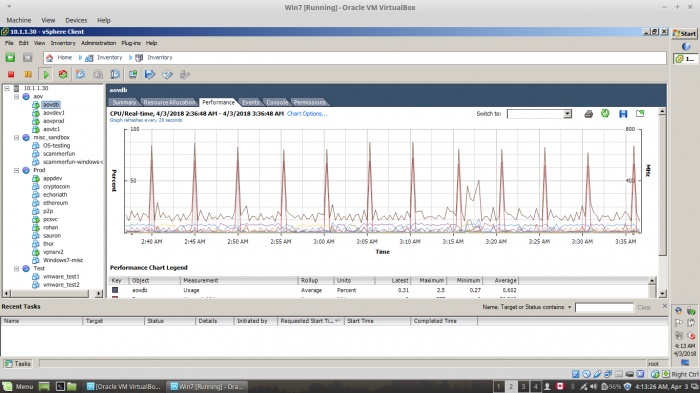Image resolution: width=700 pixels, height=393 pixels.
Task: Open the Resource Allocation tab
Action: pyautogui.click(x=169, y=102)
